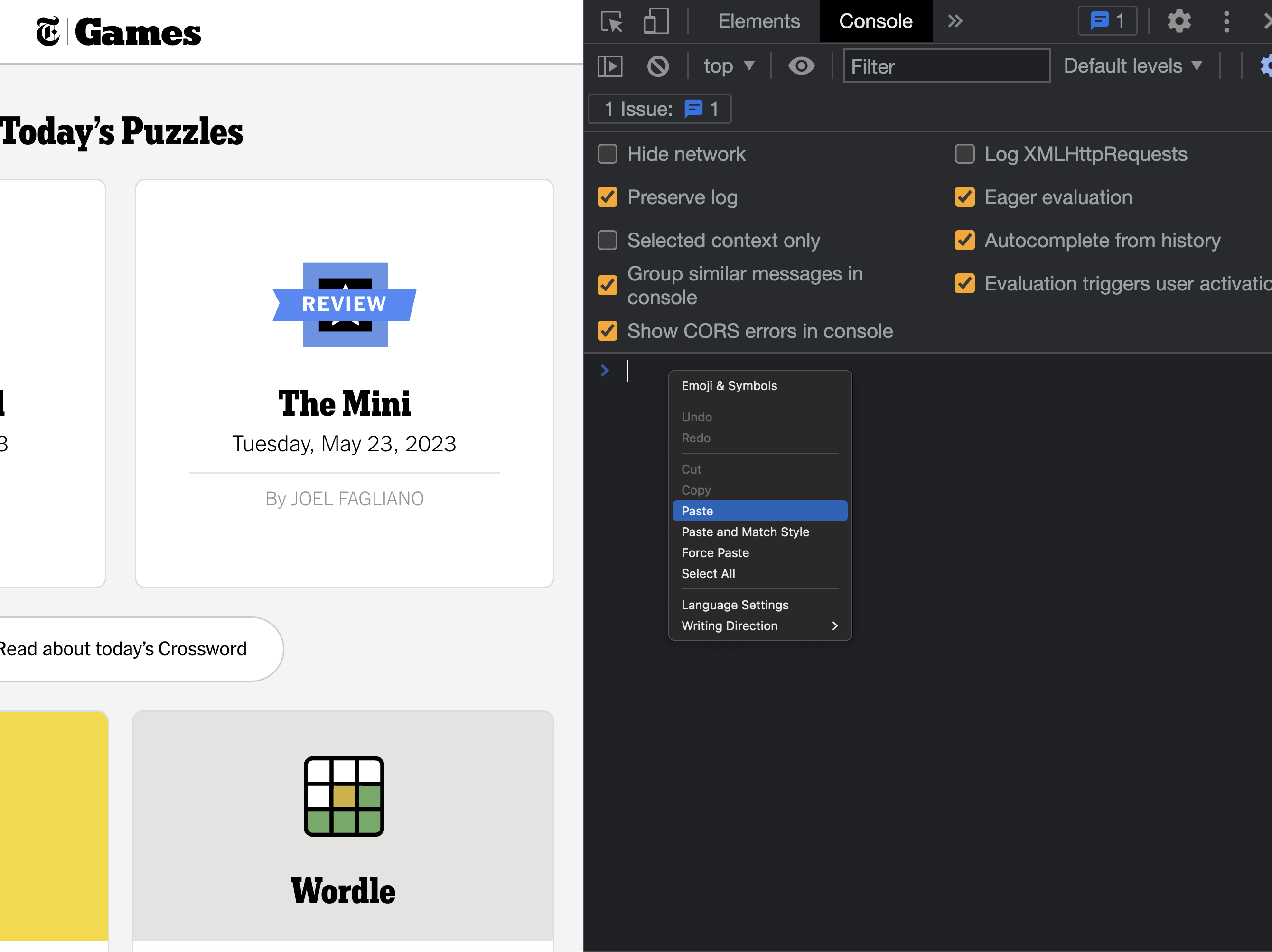This screenshot has width=1272, height=952.
Task: Enable Hide network checkbox
Action: pyautogui.click(x=607, y=154)
